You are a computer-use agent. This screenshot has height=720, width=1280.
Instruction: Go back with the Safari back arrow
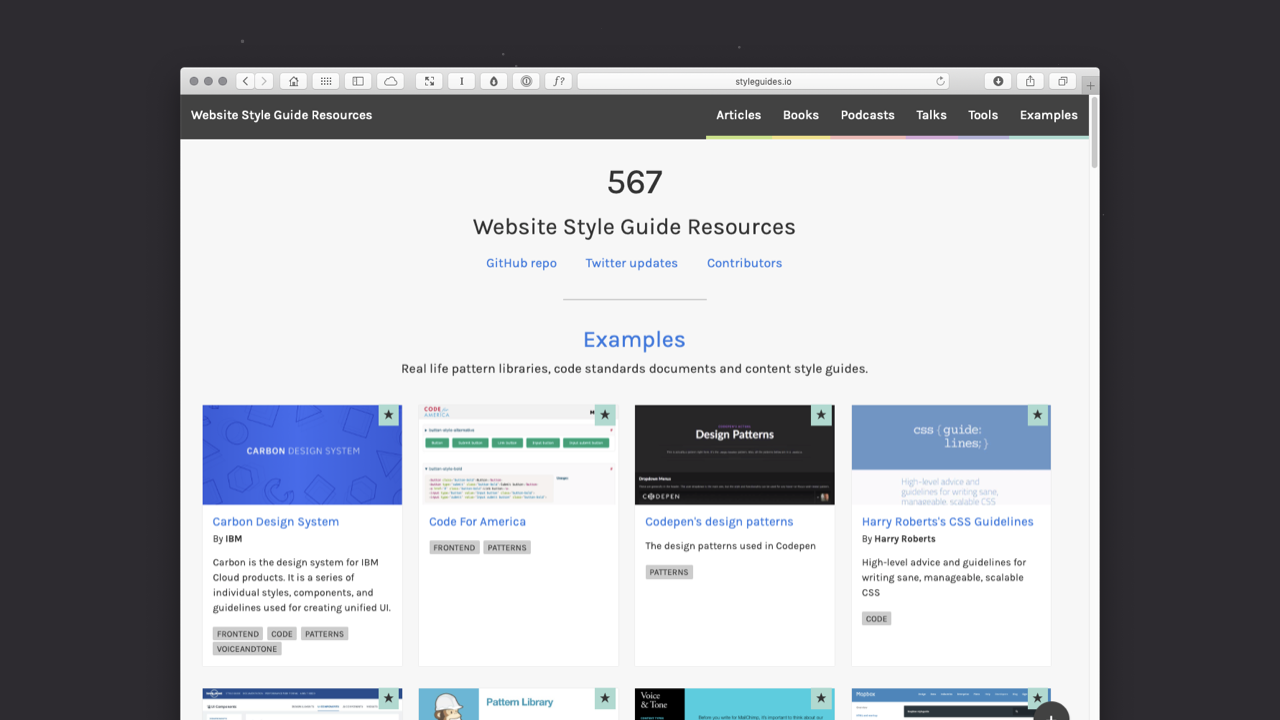[x=246, y=81]
